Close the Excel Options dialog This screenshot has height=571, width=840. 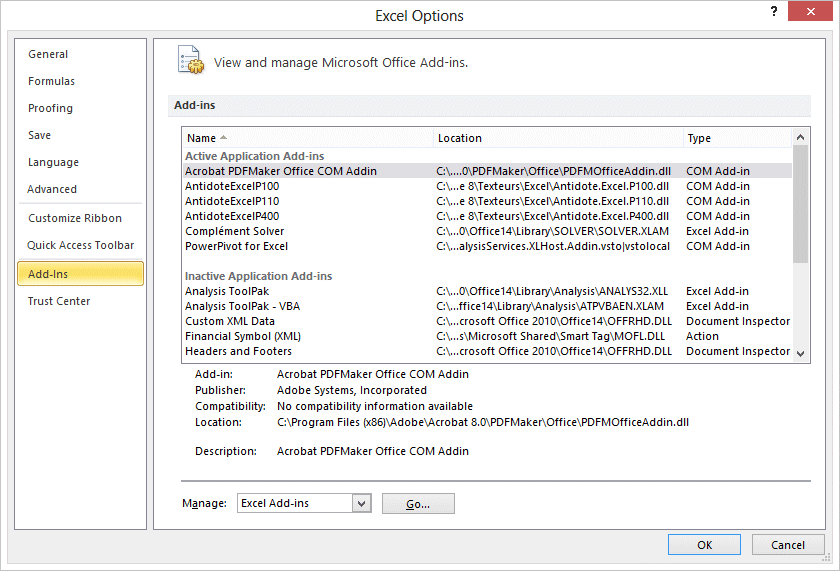tap(811, 11)
